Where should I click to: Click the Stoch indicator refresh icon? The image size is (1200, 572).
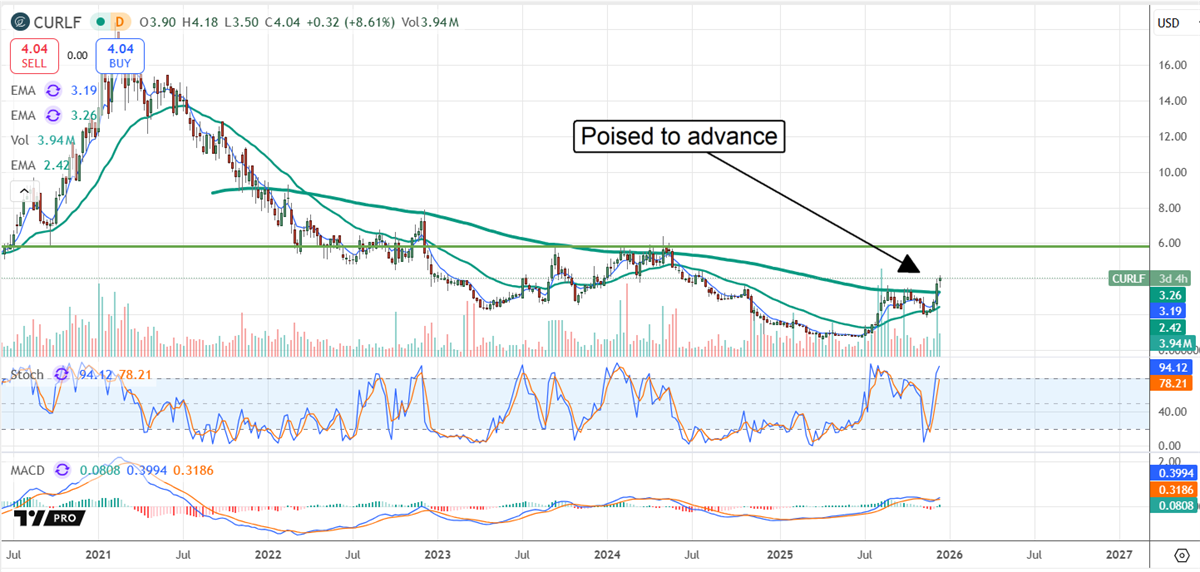tap(62, 374)
